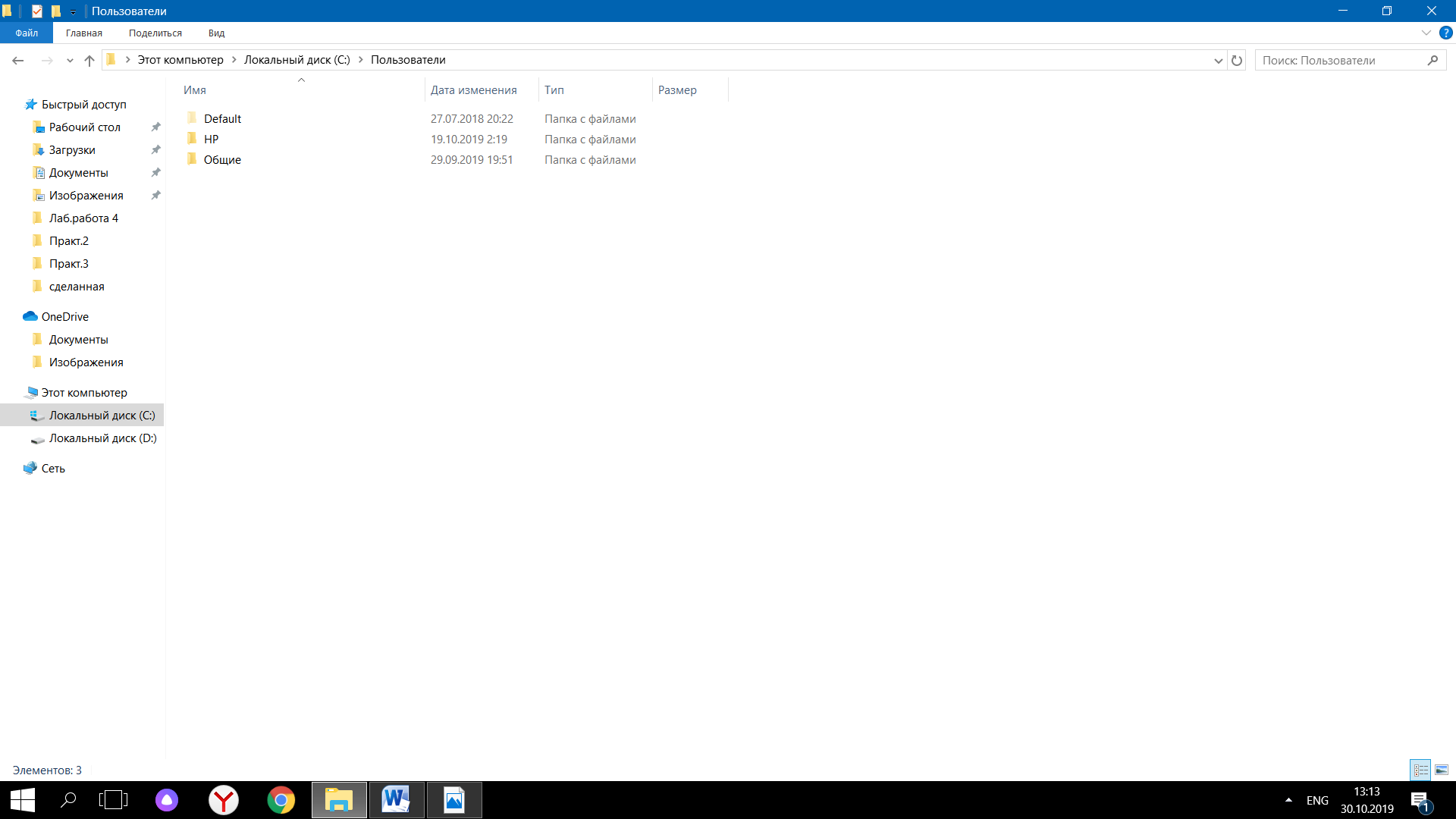Select Локальный диск (C:) in sidebar
The image size is (1456, 819).
[x=82, y=416]
